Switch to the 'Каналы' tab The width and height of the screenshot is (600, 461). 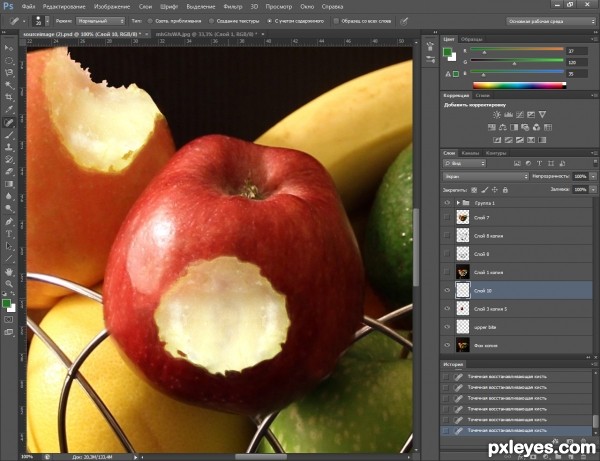(470, 153)
